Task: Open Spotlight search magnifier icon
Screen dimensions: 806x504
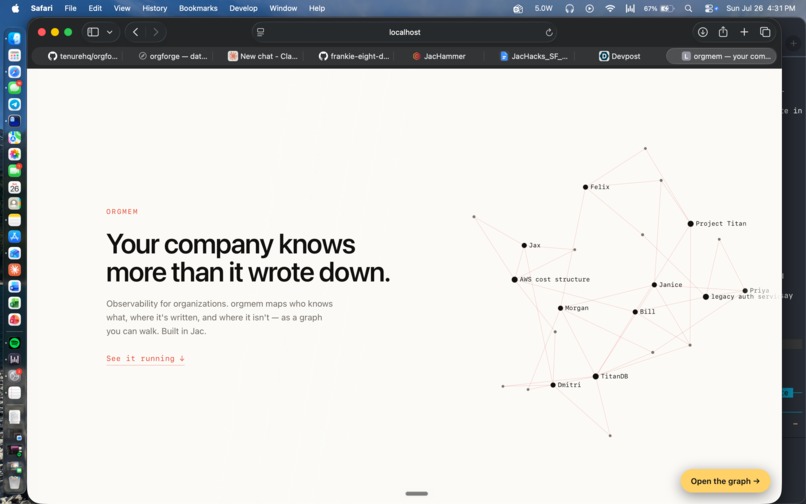Action: (688, 8)
